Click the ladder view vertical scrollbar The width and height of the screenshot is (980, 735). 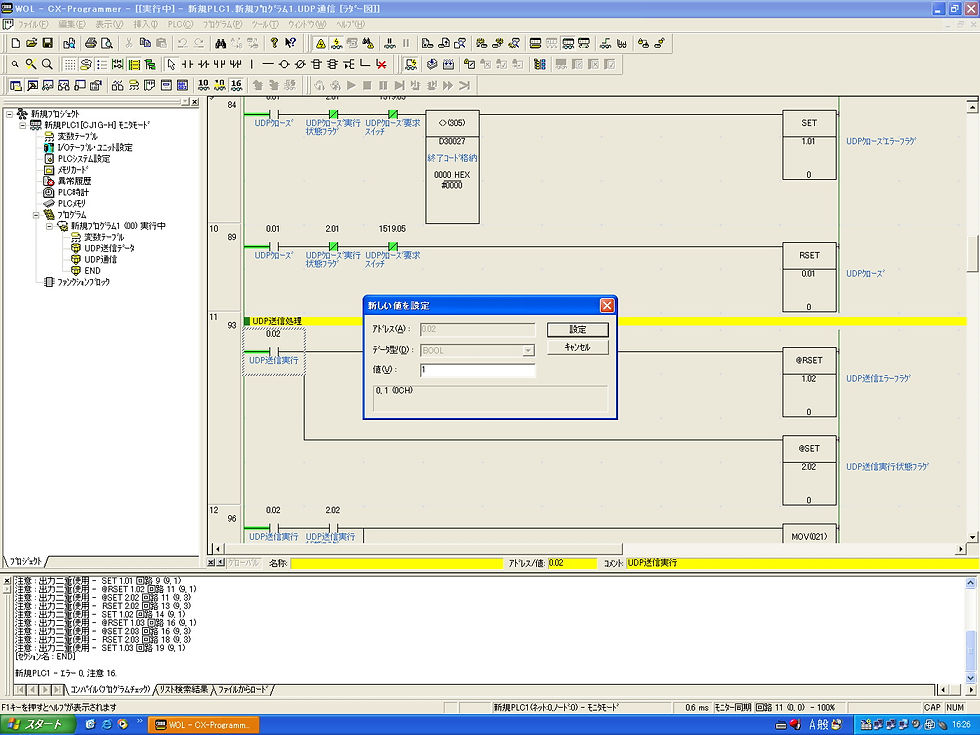pyautogui.click(x=972, y=322)
